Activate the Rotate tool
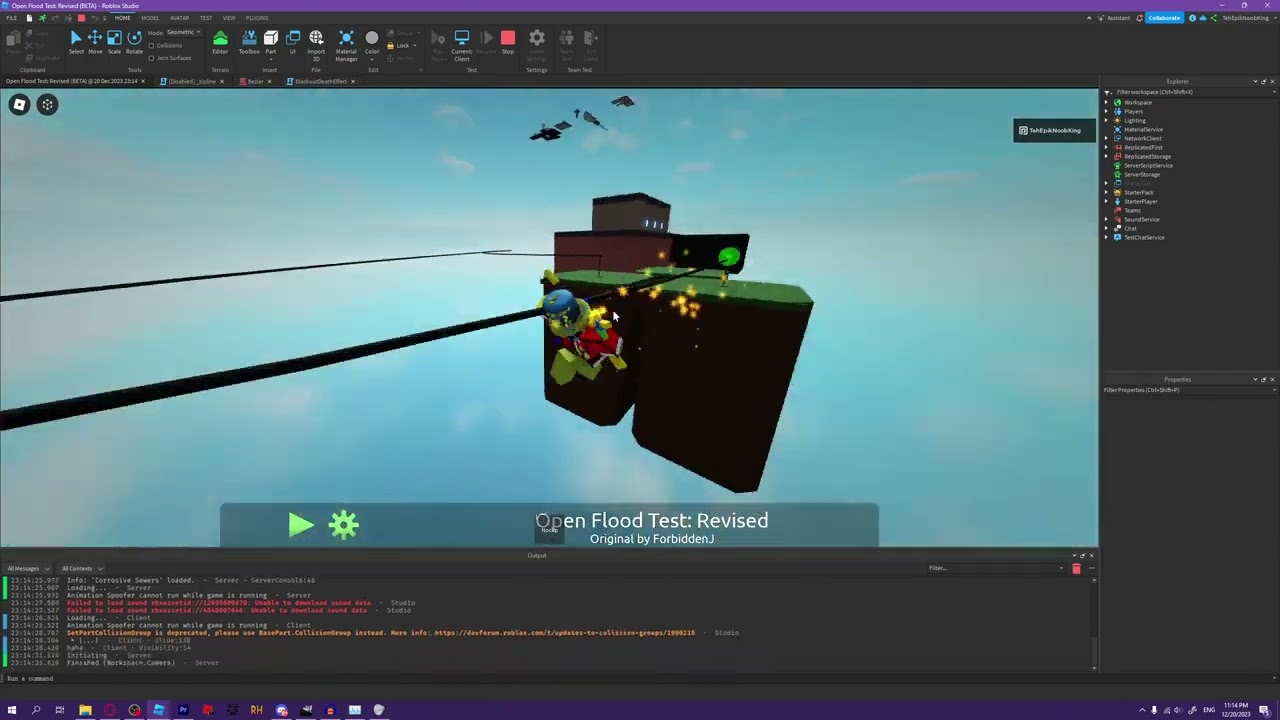This screenshot has height=720, width=1280. 134,41
